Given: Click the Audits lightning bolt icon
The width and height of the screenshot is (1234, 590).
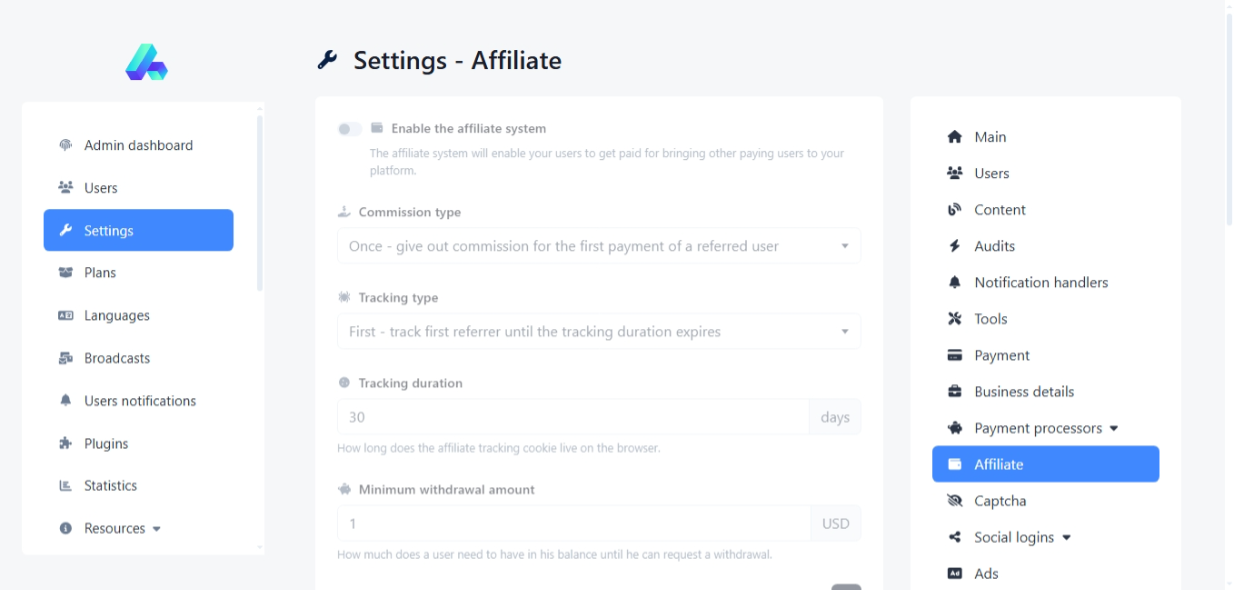Looking at the screenshot, I should [954, 246].
